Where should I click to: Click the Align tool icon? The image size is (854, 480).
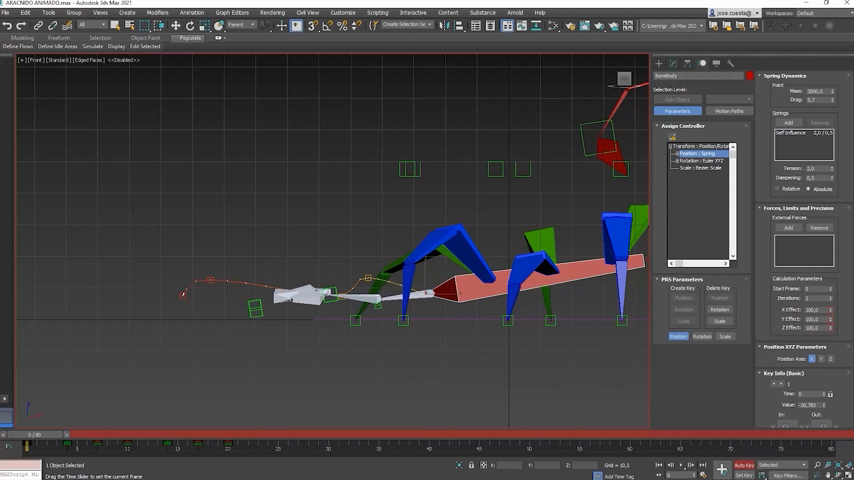[459, 26]
